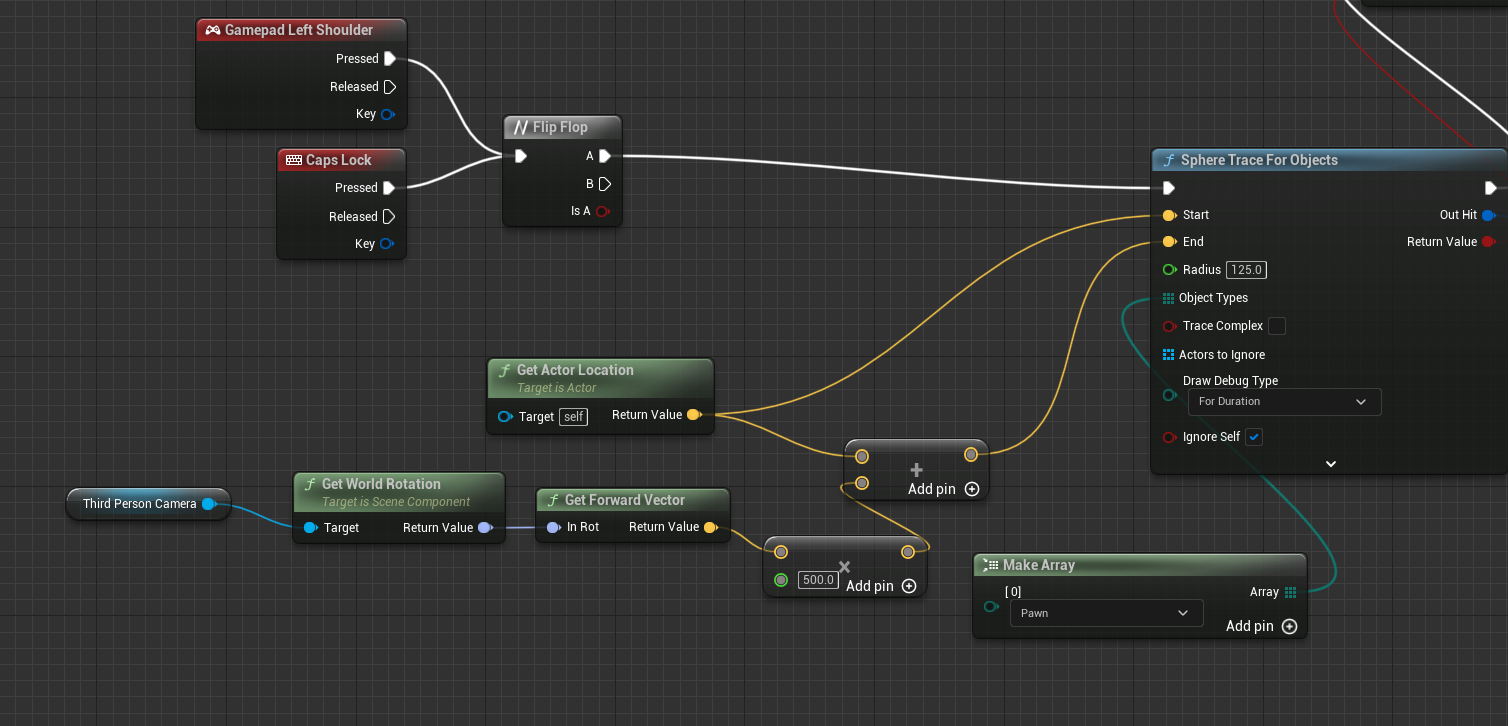Select the Get Forward Vector node title
The width and height of the screenshot is (1508, 726).
(625, 500)
